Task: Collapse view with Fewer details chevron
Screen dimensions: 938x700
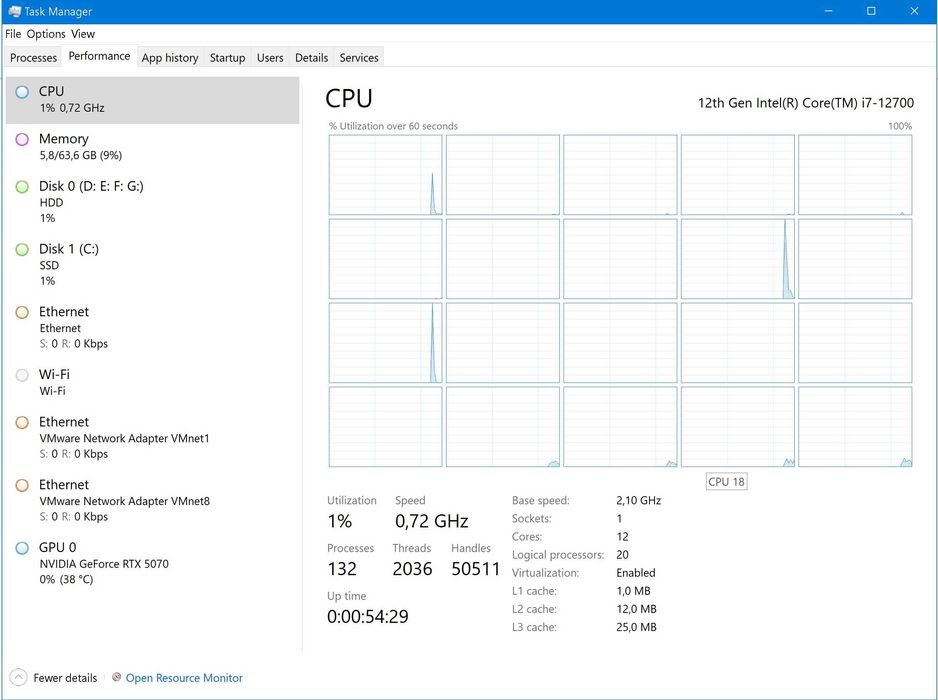Action: coord(18,678)
